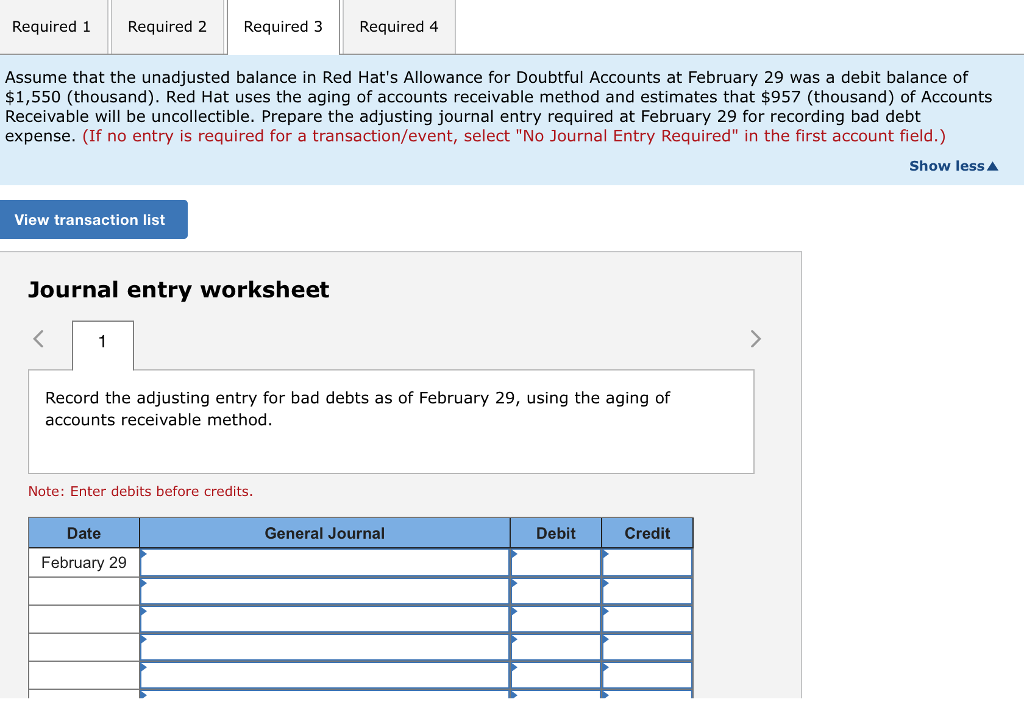Click Credit field in third row

coord(647,620)
